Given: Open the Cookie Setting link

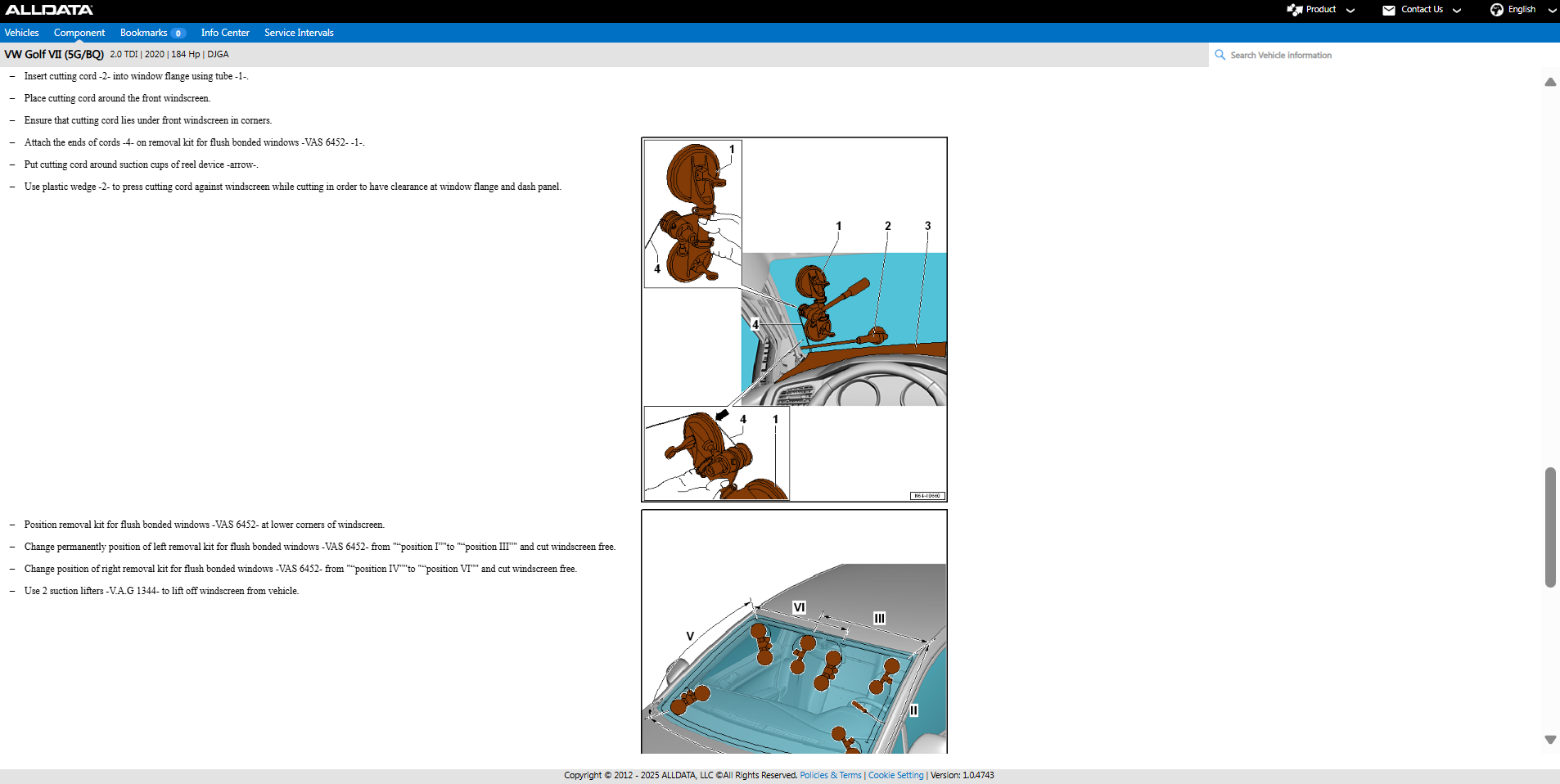Looking at the screenshot, I should (895, 775).
